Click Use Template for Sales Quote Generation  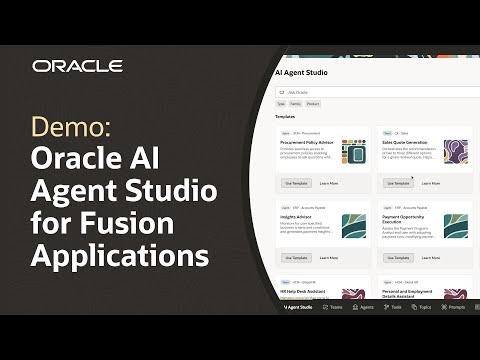point(398,183)
